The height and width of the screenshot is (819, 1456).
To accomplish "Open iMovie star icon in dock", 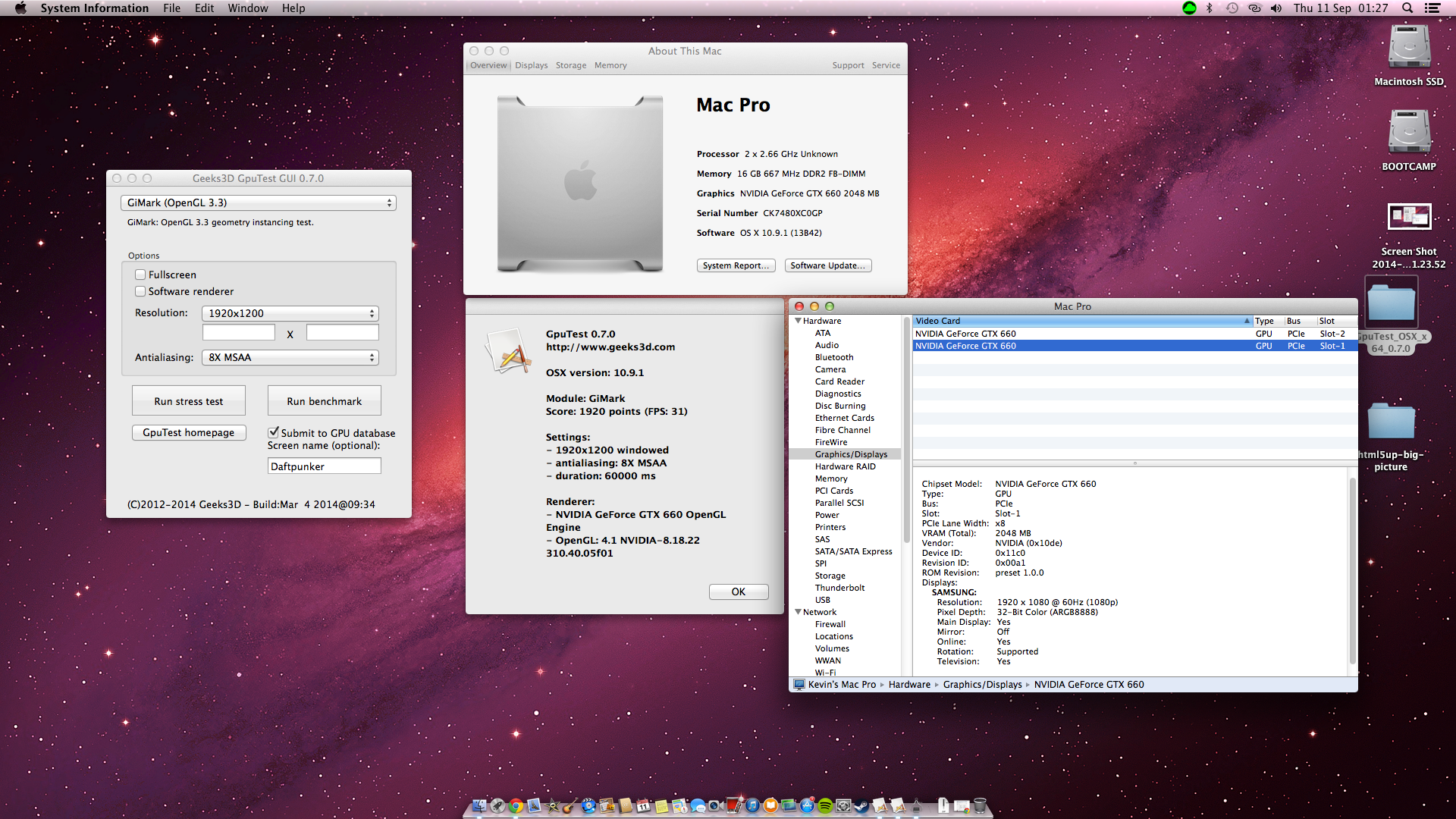I will click(x=551, y=805).
